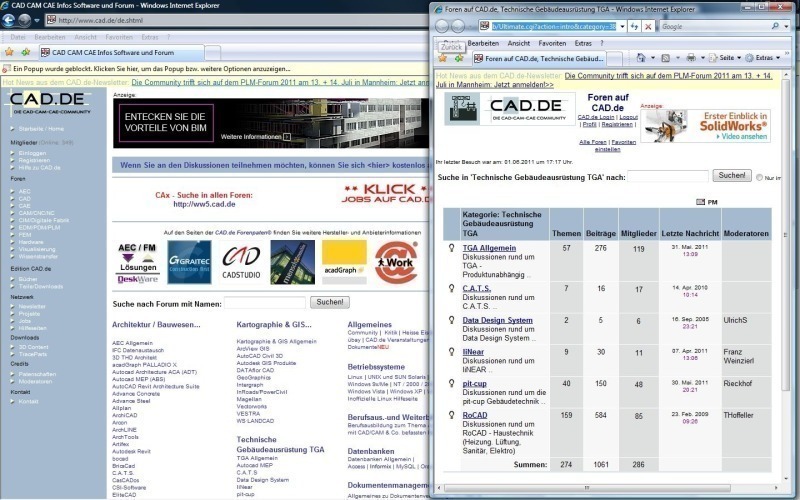Click the popup blocked information bar
This screenshot has height=500, width=800.
pyautogui.click(x=214, y=68)
